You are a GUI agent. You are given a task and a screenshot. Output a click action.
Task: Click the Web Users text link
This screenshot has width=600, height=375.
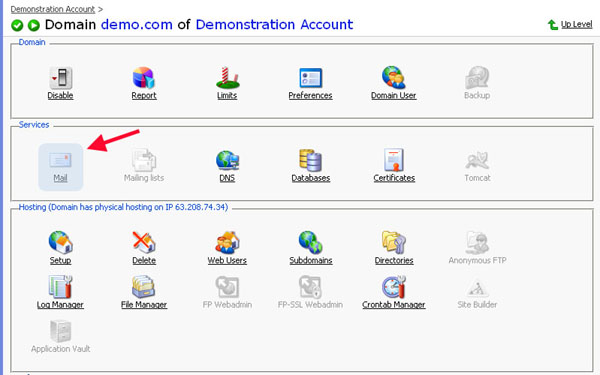pyautogui.click(x=227, y=261)
